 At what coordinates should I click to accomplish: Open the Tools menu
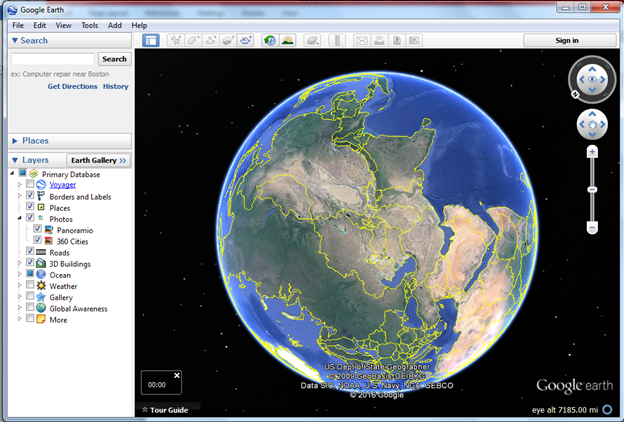coord(90,25)
